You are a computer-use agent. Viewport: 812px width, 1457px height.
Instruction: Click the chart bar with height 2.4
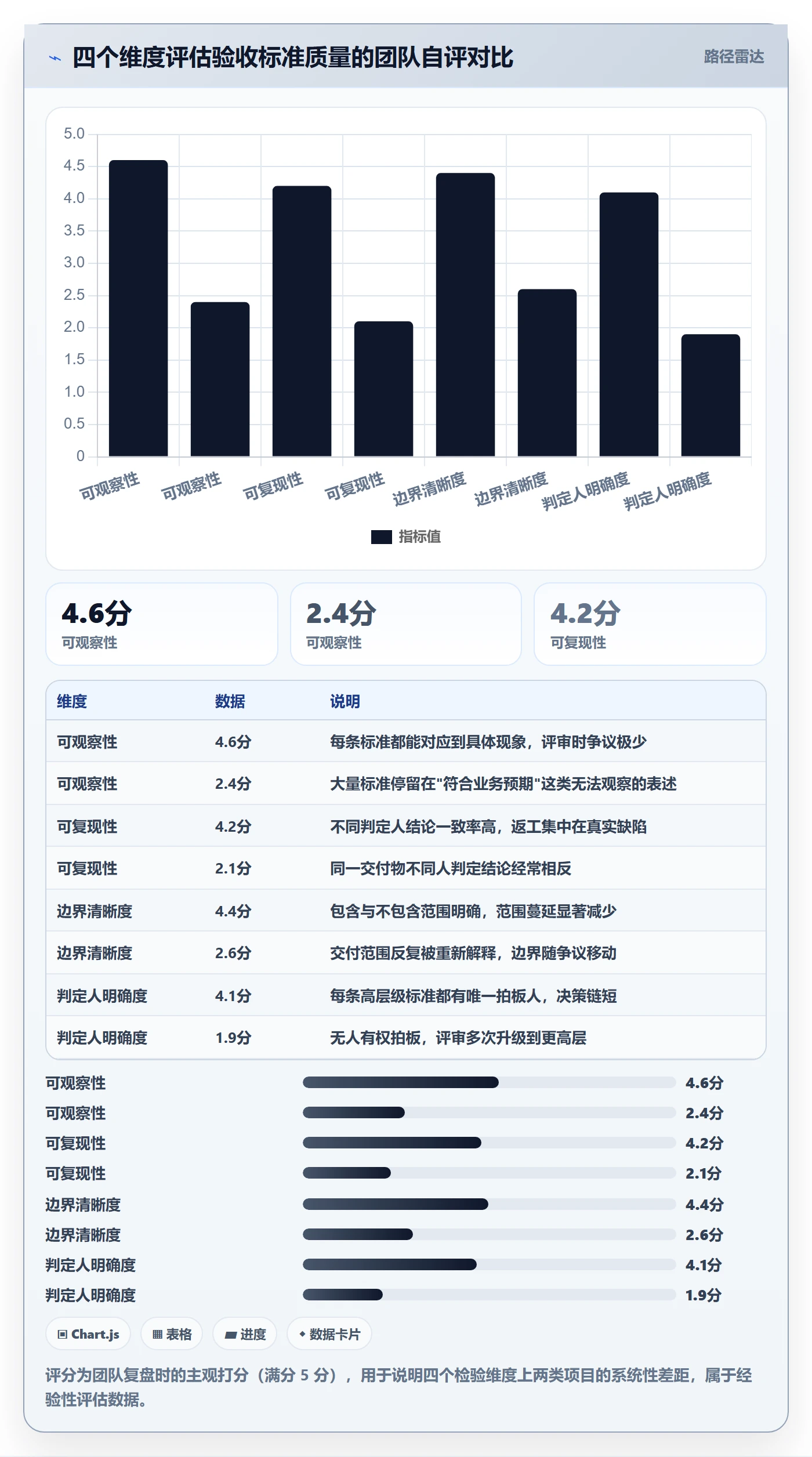(220, 379)
